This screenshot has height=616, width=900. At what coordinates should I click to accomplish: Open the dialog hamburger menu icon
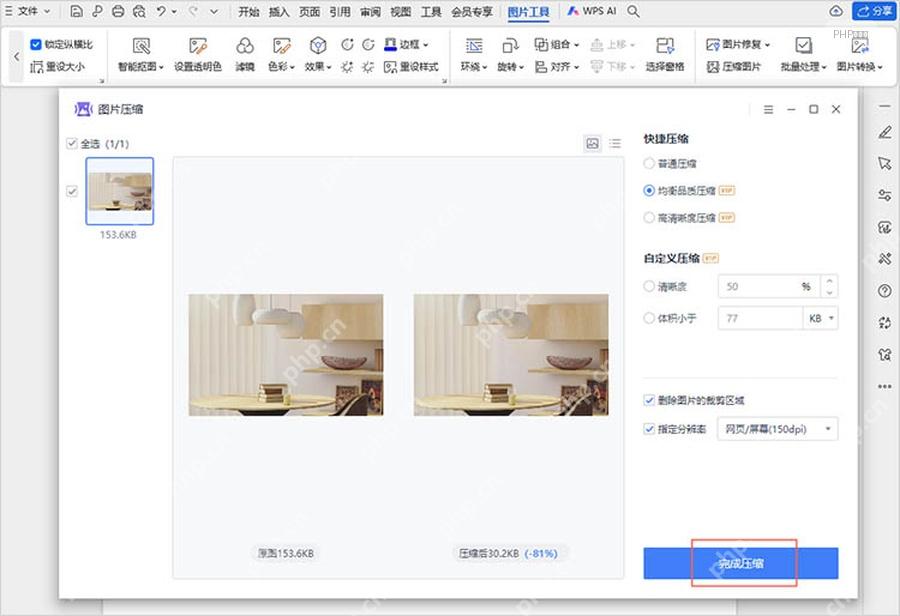(x=768, y=110)
